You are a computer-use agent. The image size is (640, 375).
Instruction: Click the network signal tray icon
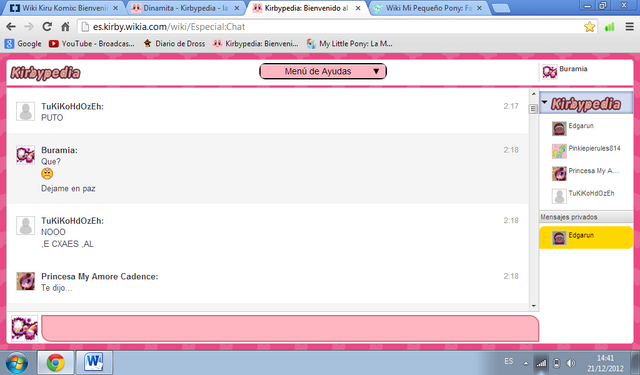point(541,363)
